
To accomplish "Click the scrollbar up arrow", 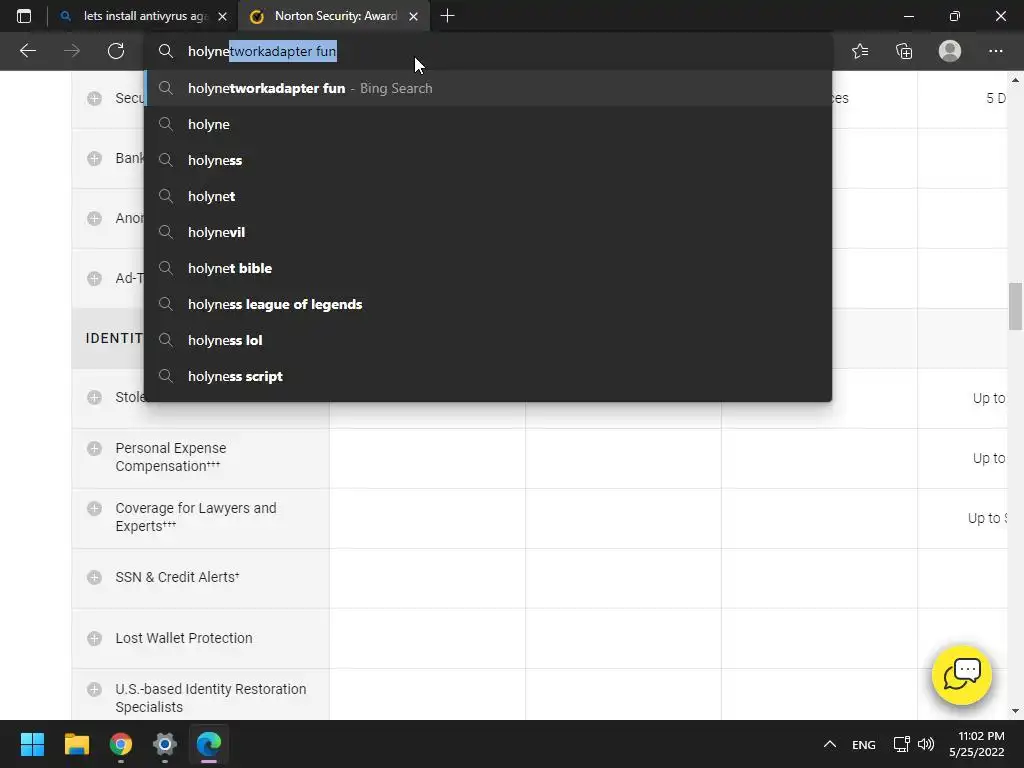I will tap(1015, 80).
